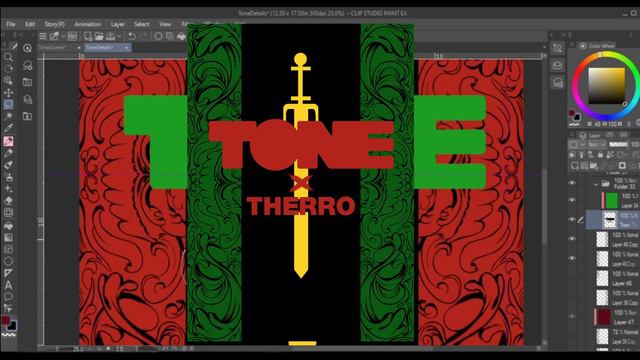Close the ToneDetails document tab
The image size is (640, 360).
(x=127, y=48)
